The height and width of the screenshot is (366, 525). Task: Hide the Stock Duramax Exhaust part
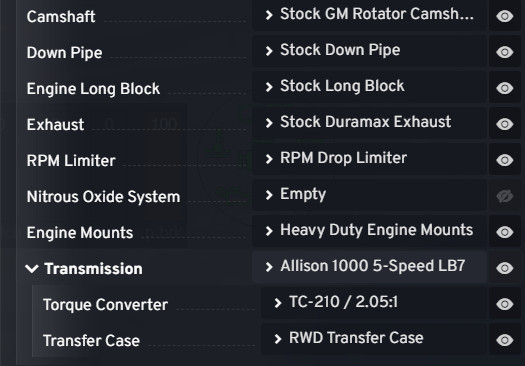[505, 124]
